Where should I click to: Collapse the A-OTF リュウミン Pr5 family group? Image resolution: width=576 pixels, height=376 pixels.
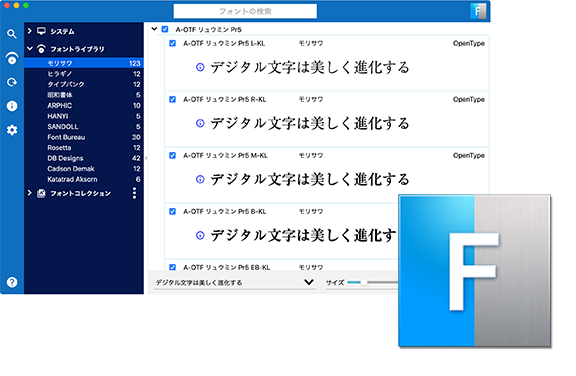pos(154,29)
